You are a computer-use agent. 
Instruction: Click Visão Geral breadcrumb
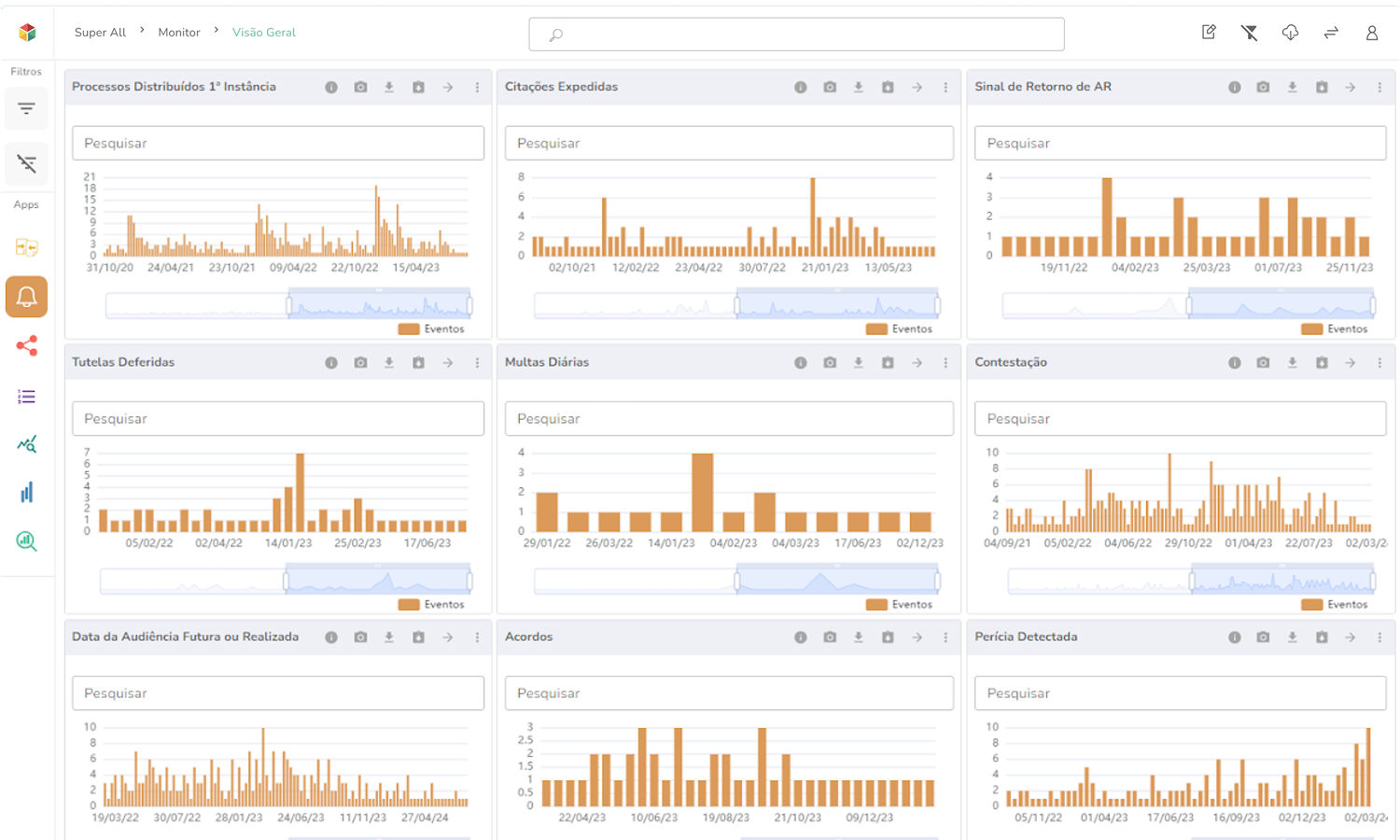tap(264, 33)
